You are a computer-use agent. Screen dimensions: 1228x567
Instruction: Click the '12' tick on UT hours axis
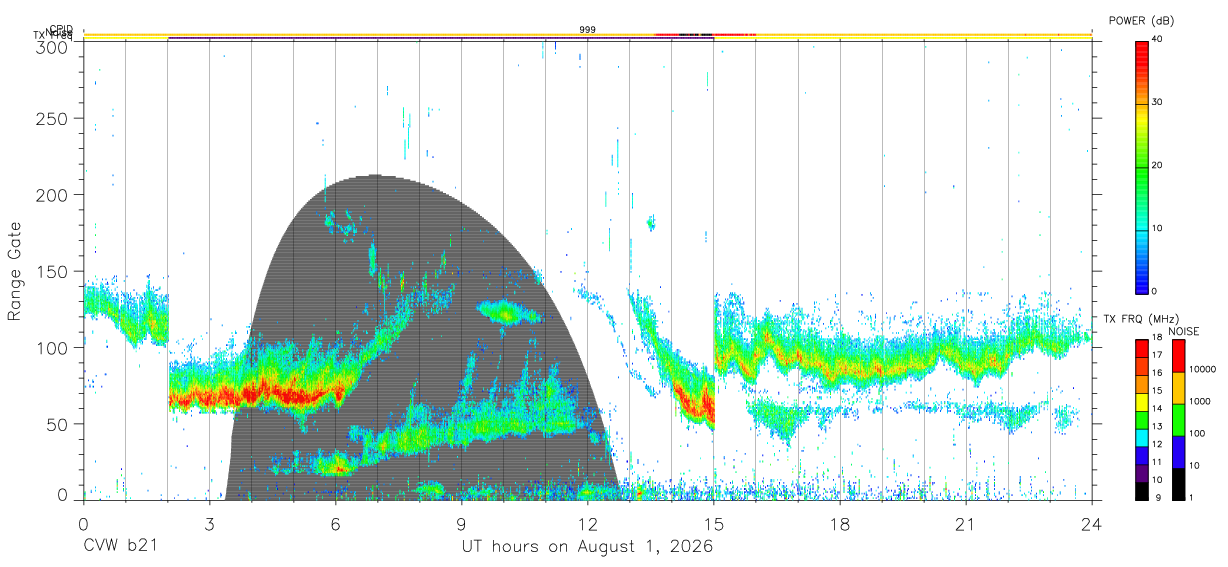[587, 525]
